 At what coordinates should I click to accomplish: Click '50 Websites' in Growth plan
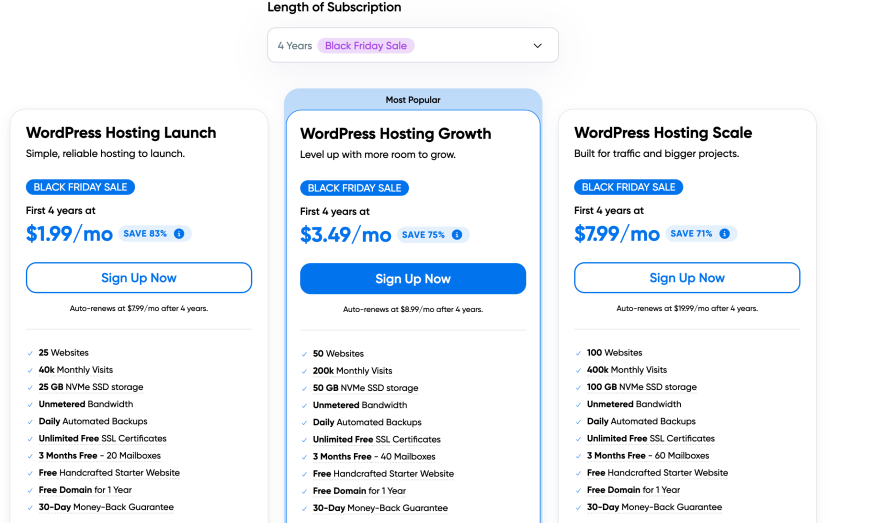[x=338, y=354]
